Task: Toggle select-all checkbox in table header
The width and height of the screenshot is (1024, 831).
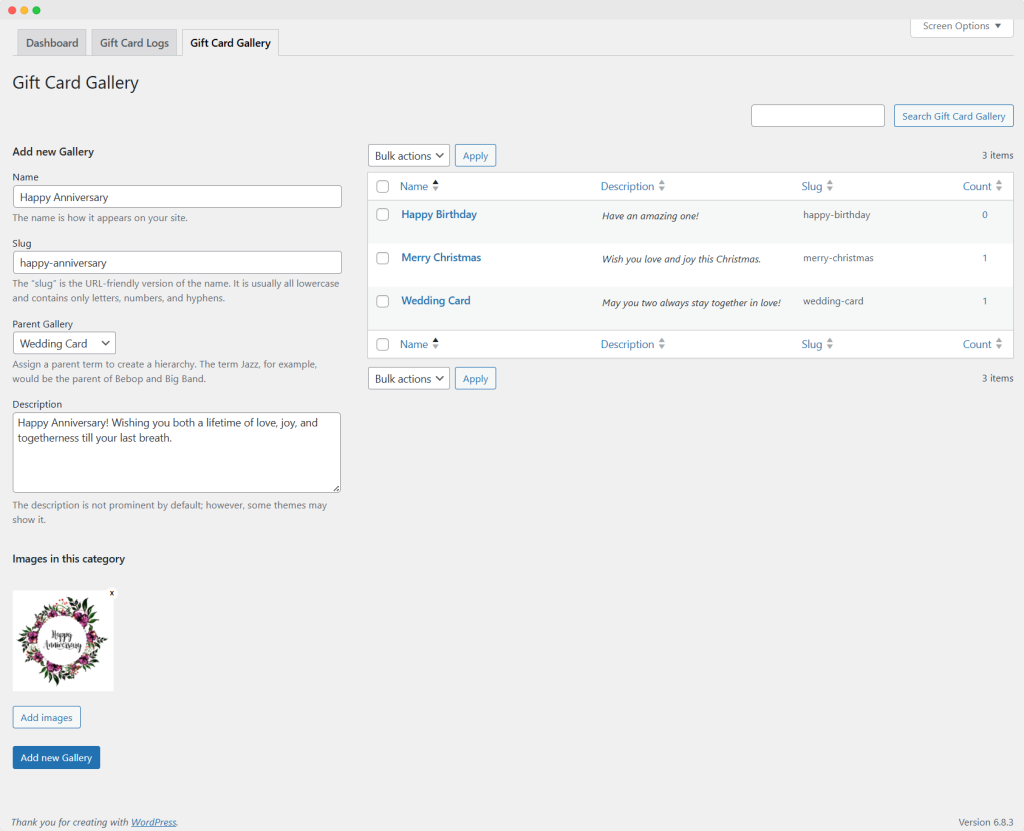Action: (383, 187)
